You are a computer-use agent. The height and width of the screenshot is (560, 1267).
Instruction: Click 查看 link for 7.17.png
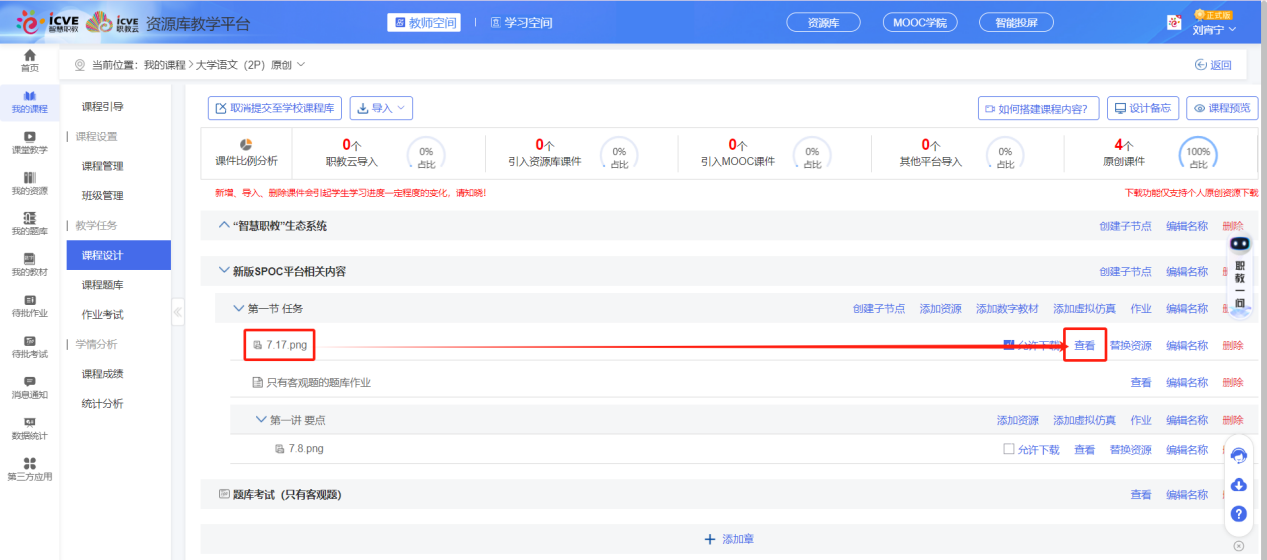coord(1084,346)
